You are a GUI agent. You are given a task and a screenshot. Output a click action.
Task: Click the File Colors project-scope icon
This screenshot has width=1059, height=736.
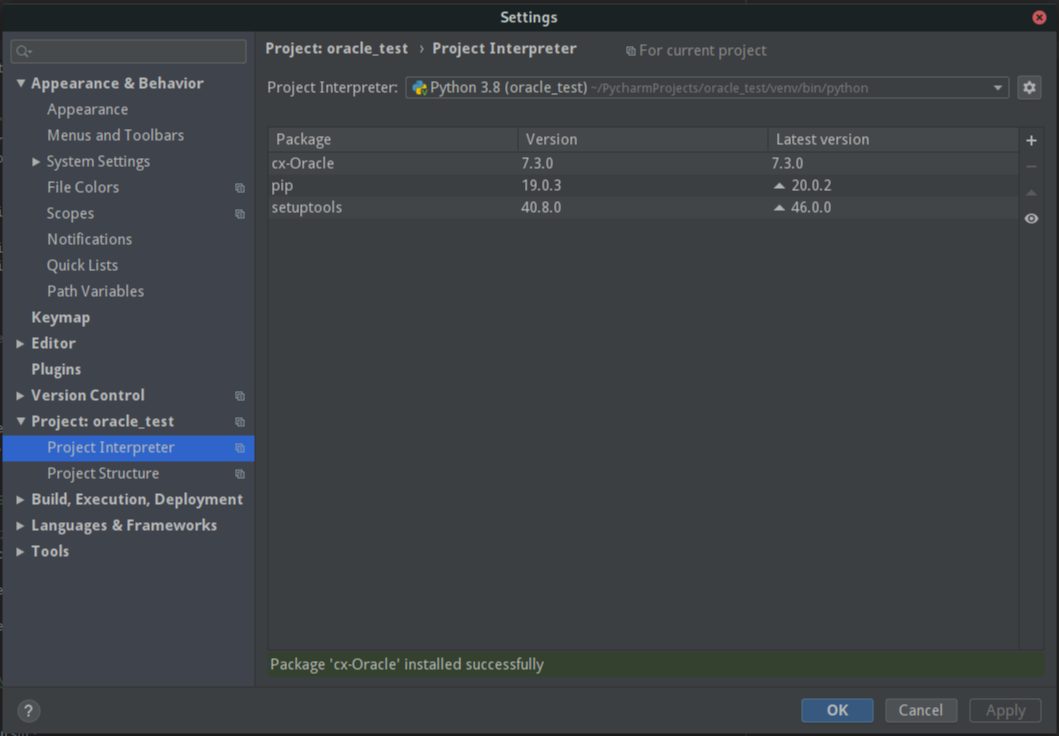[240, 188]
